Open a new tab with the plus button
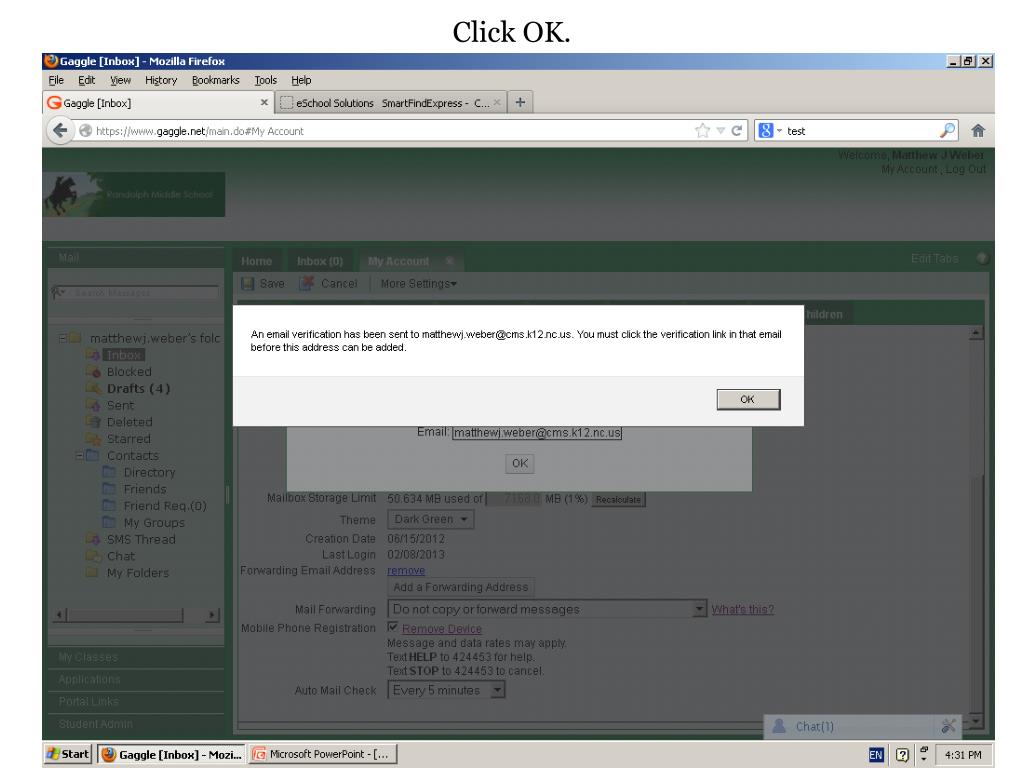This screenshot has width=1024, height=768. [520, 103]
